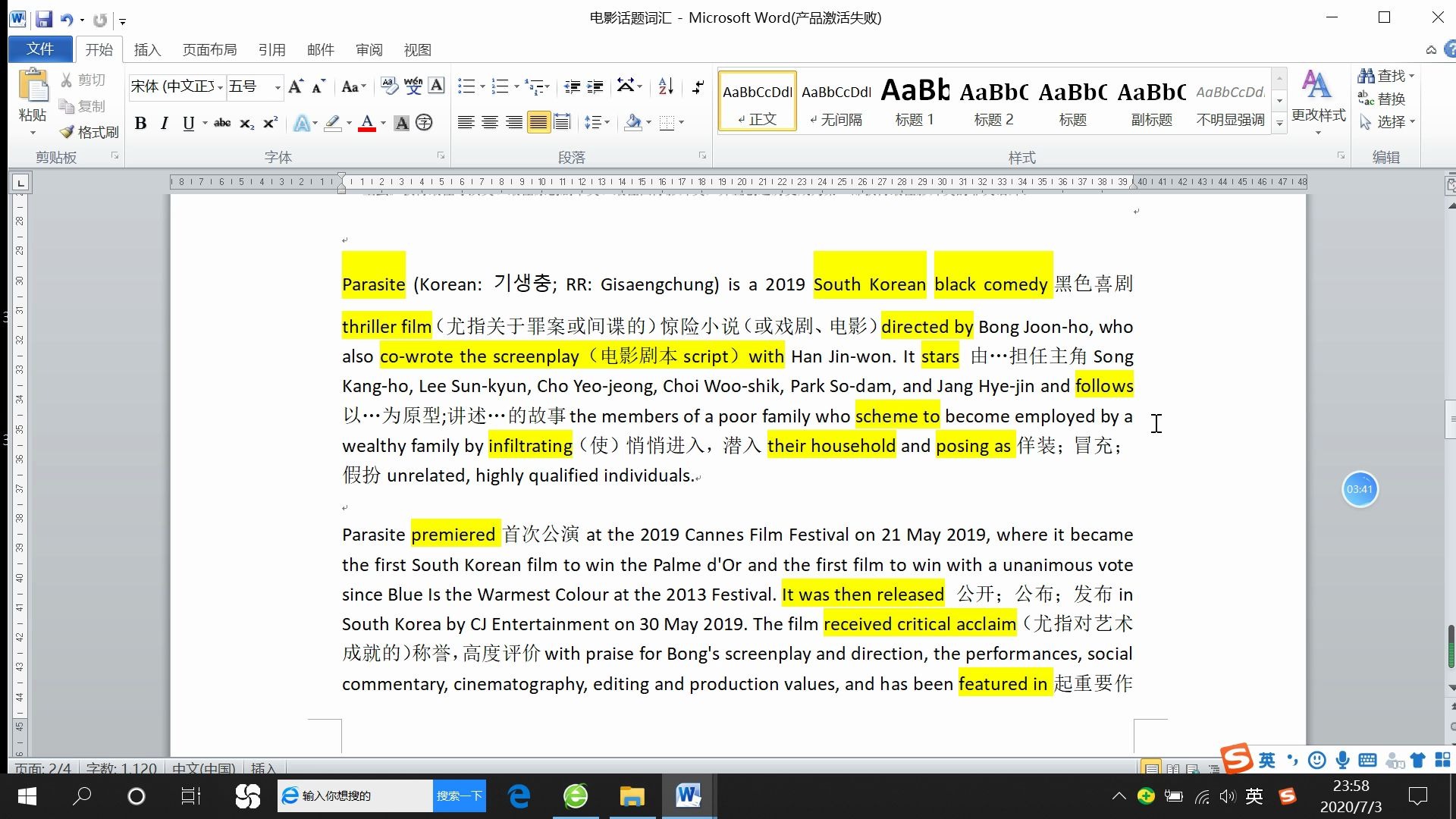Screen dimensions: 1456x819
Task: Click Find (查找) button
Action: tap(1386, 76)
